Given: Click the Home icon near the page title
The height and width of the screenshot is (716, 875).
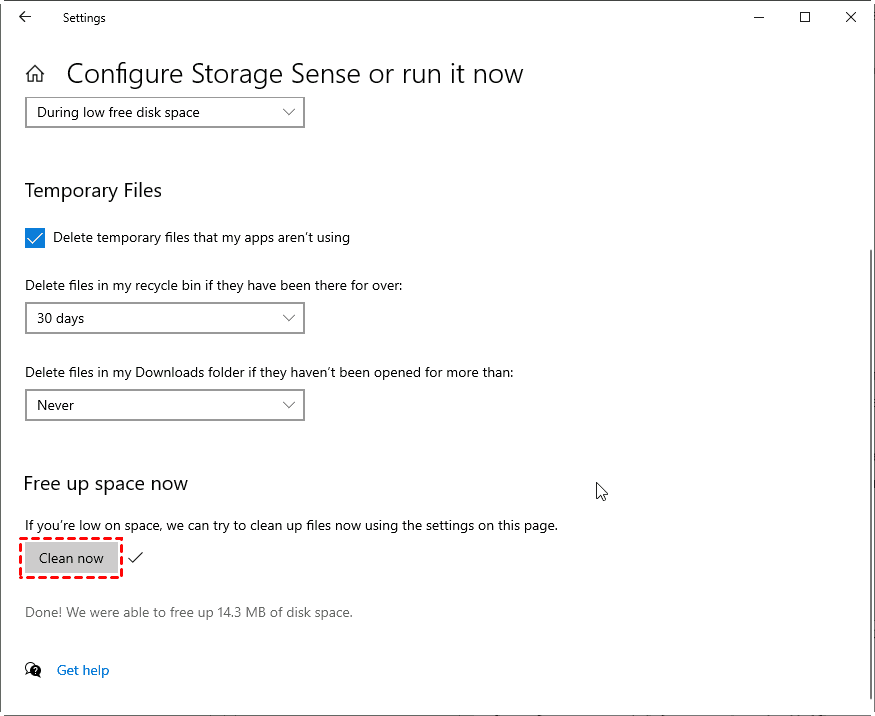Looking at the screenshot, I should 34,73.
